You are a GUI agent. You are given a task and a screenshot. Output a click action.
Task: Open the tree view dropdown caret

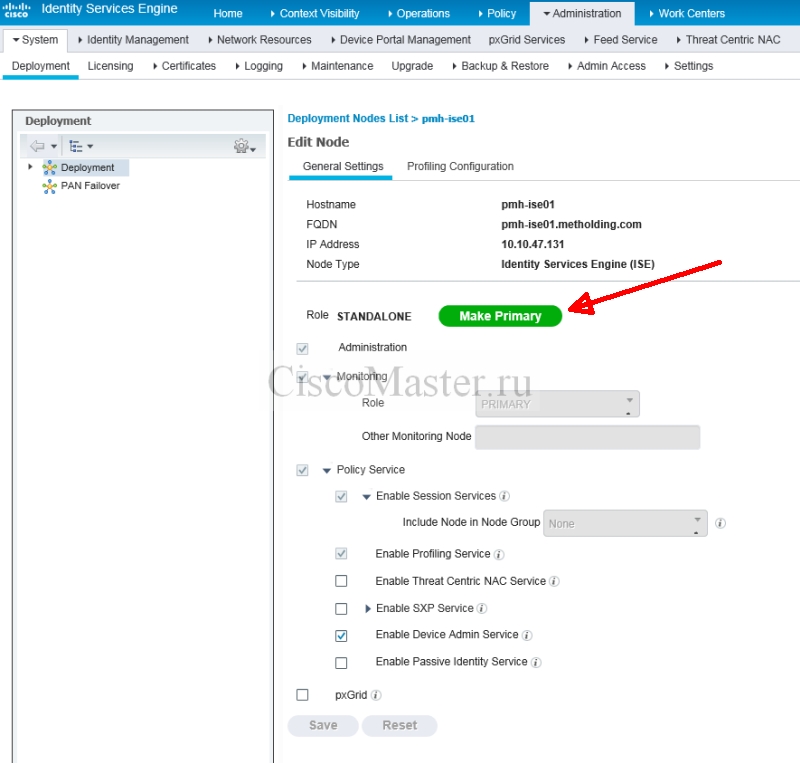[90, 146]
